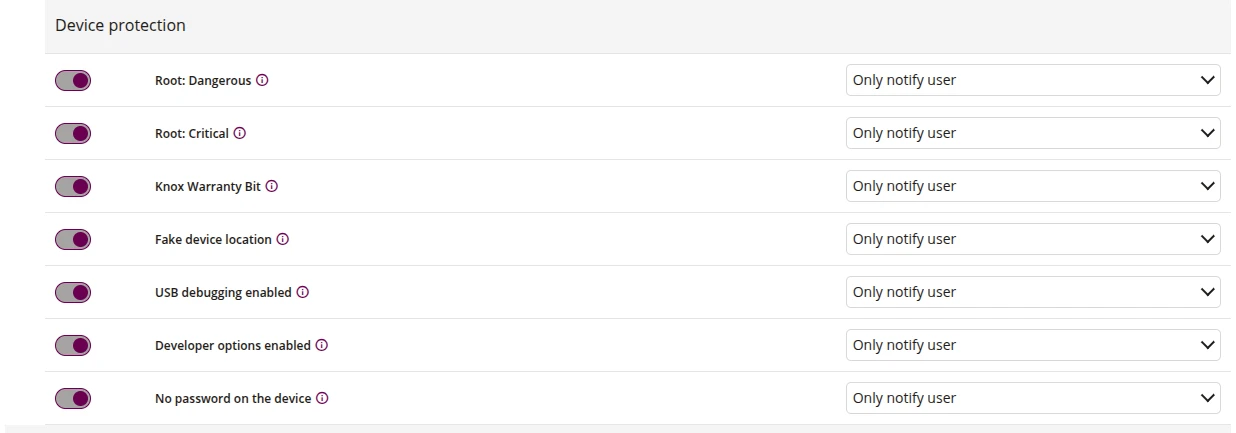The height and width of the screenshot is (433, 1236).
Task: Switch off USB debugging enabled check
Action: 73,292
